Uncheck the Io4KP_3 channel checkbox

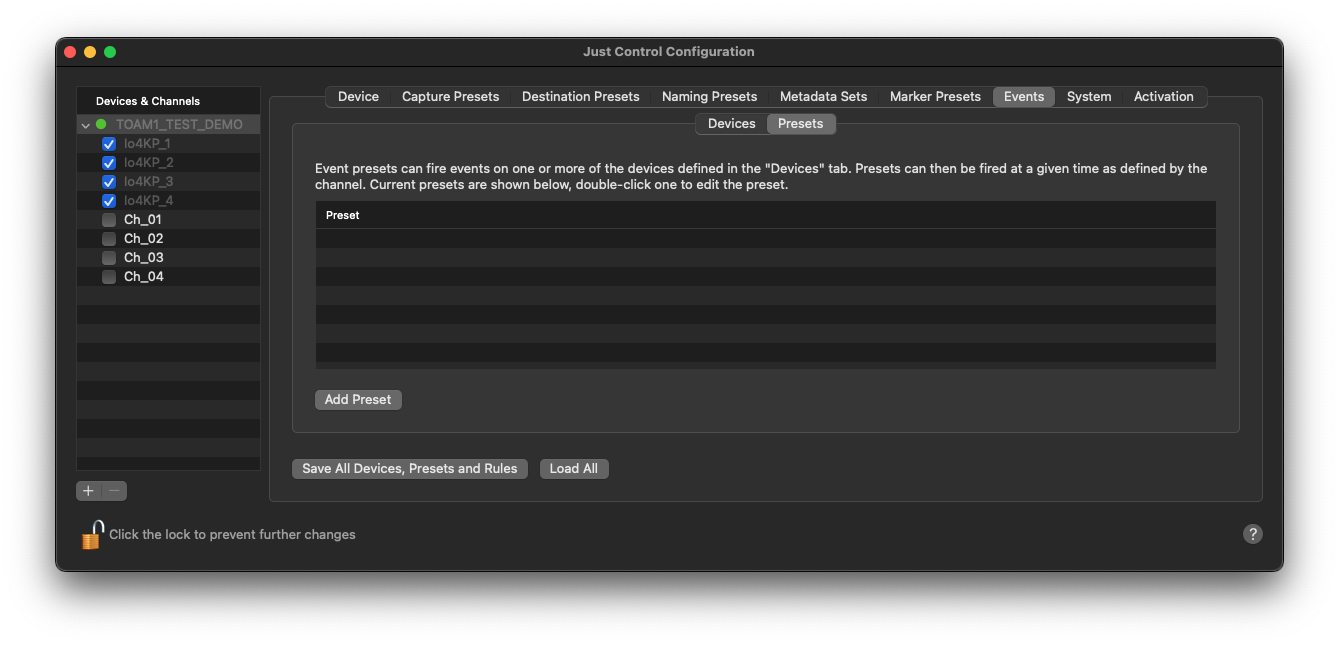click(x=109, y=182)
